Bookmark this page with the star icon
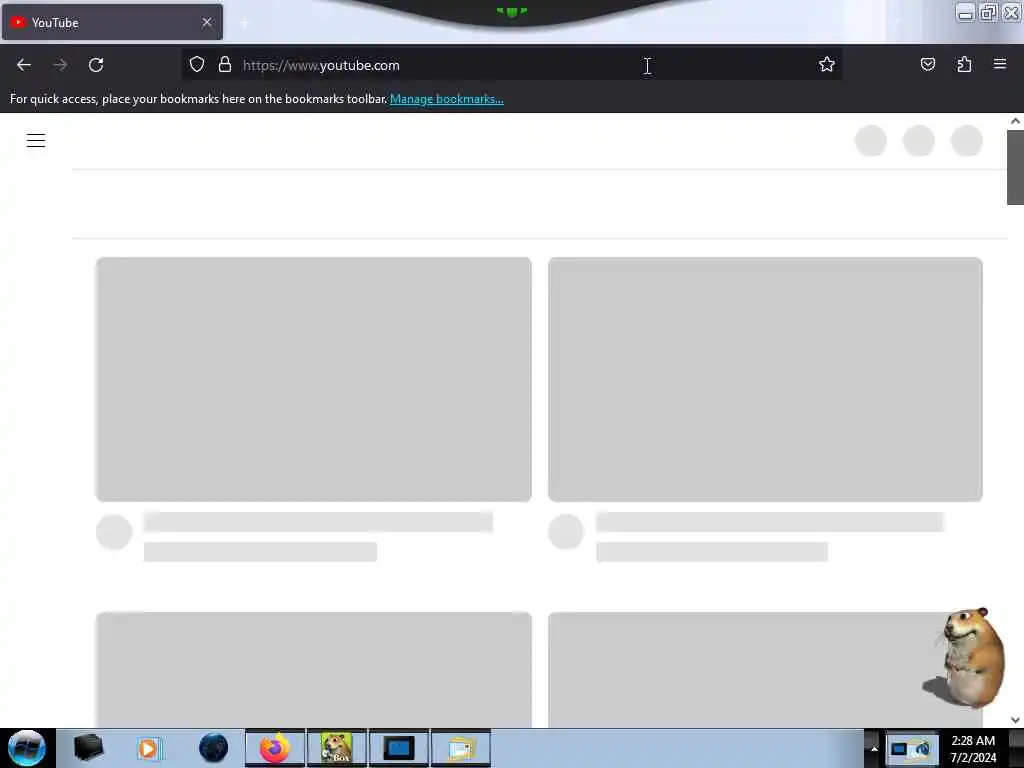The image size is (1024, 768). [827, 64]
